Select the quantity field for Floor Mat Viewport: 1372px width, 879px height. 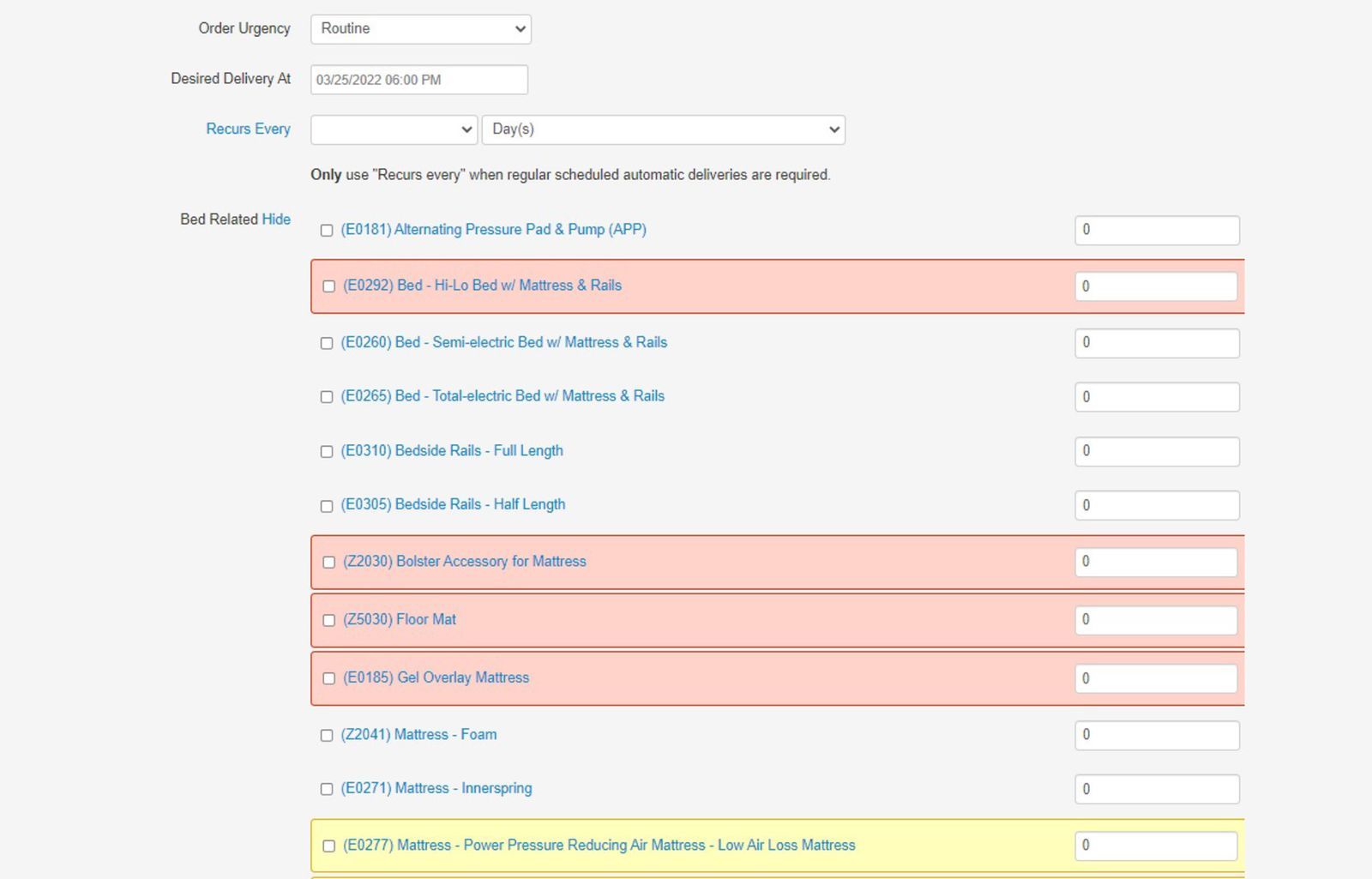click(1155, 620)
